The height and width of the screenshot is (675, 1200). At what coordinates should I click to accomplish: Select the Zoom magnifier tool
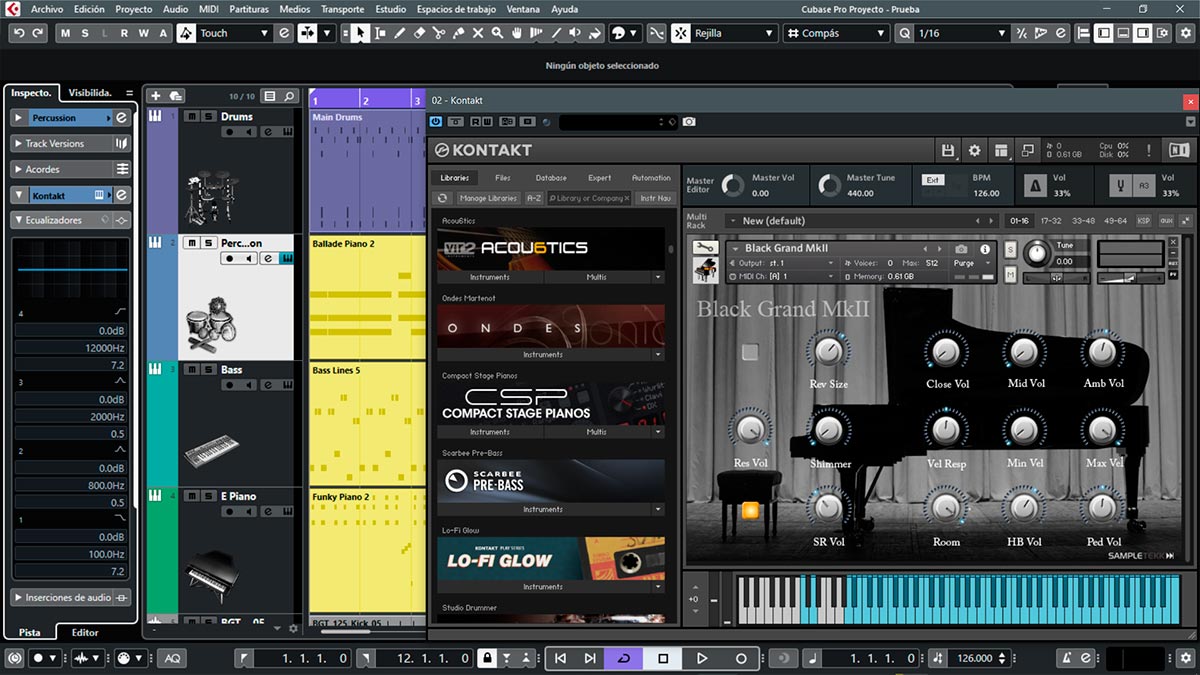(x=497, y=33)
